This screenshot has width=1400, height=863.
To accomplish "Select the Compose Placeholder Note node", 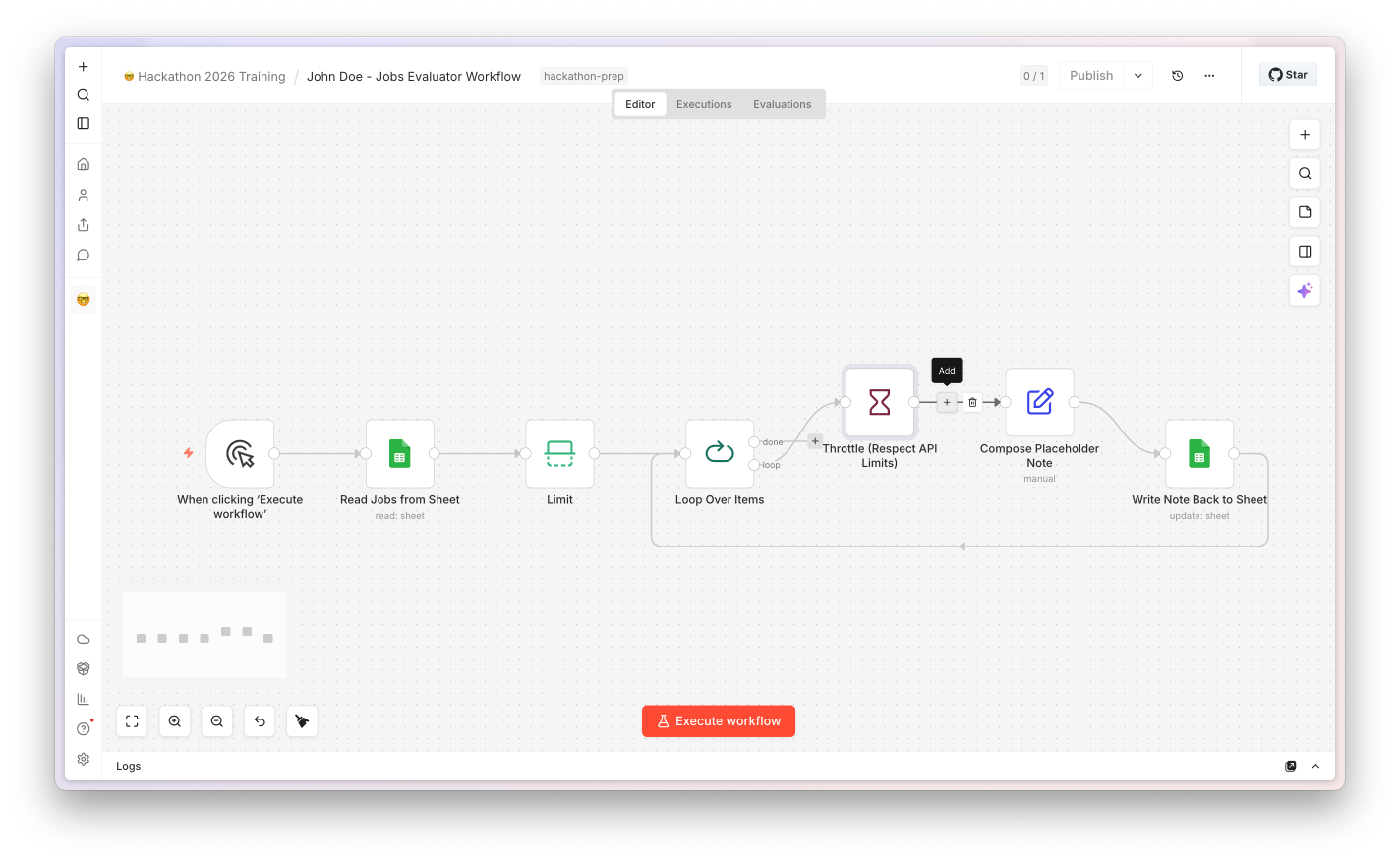I will point(1039,402).
